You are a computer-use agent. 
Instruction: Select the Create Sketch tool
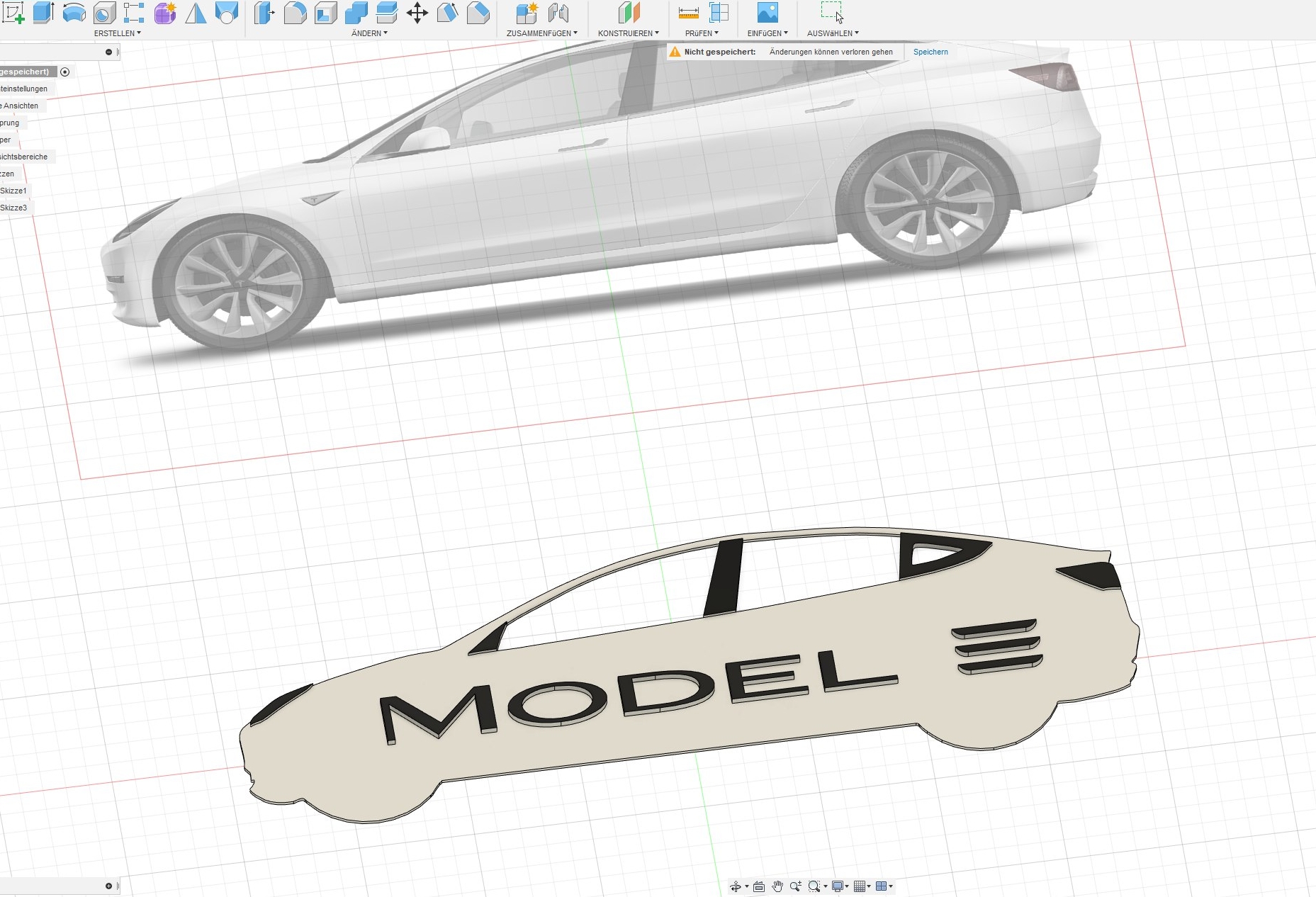(14, 14)
